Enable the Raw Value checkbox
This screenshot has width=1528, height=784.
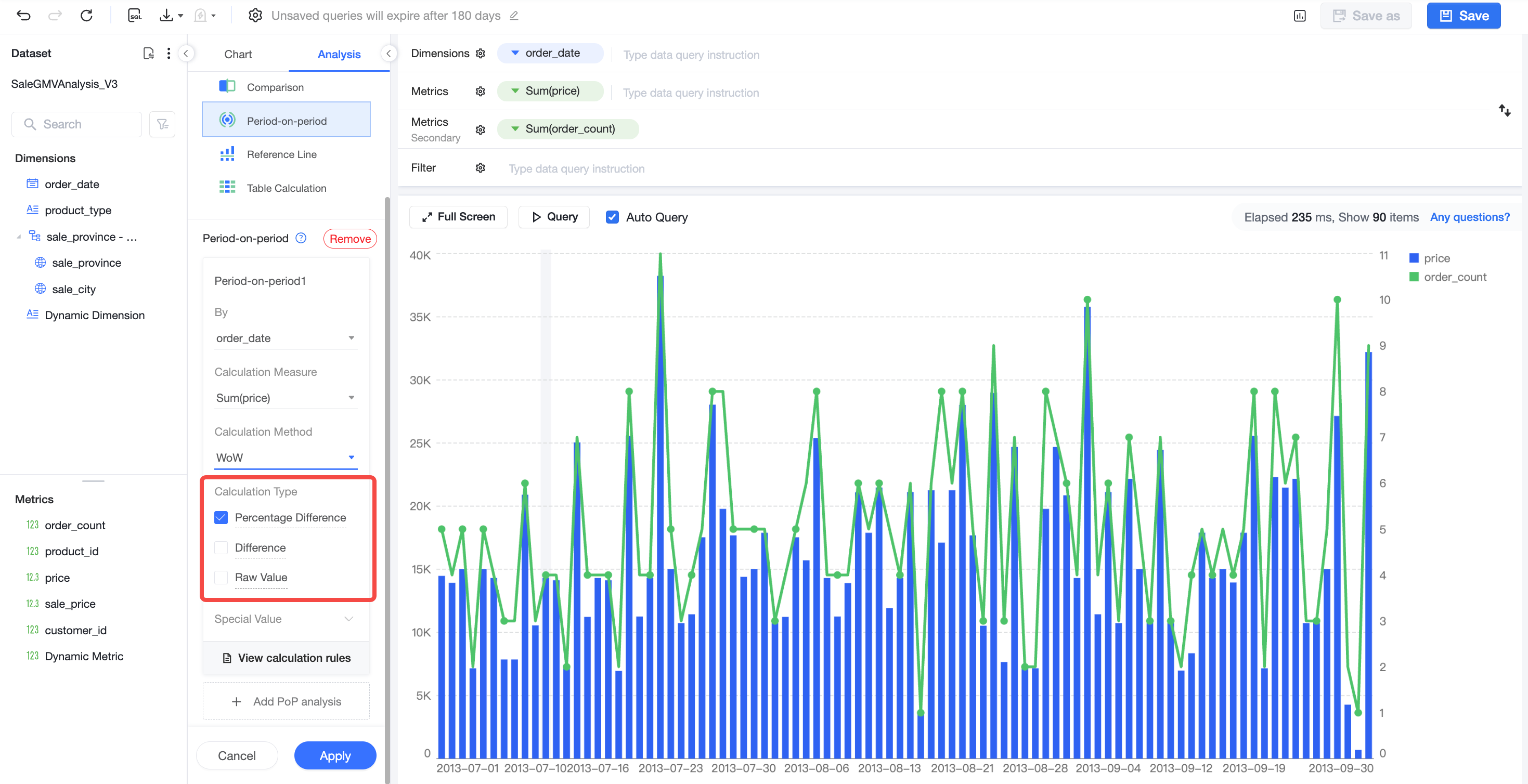pos(221,578)
